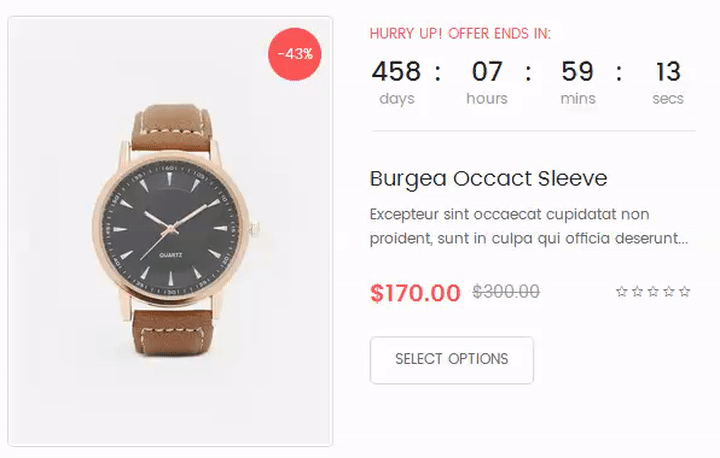Click the 'days' countdown label
This screenshot has width=720, height=458.
coord(397,99)
